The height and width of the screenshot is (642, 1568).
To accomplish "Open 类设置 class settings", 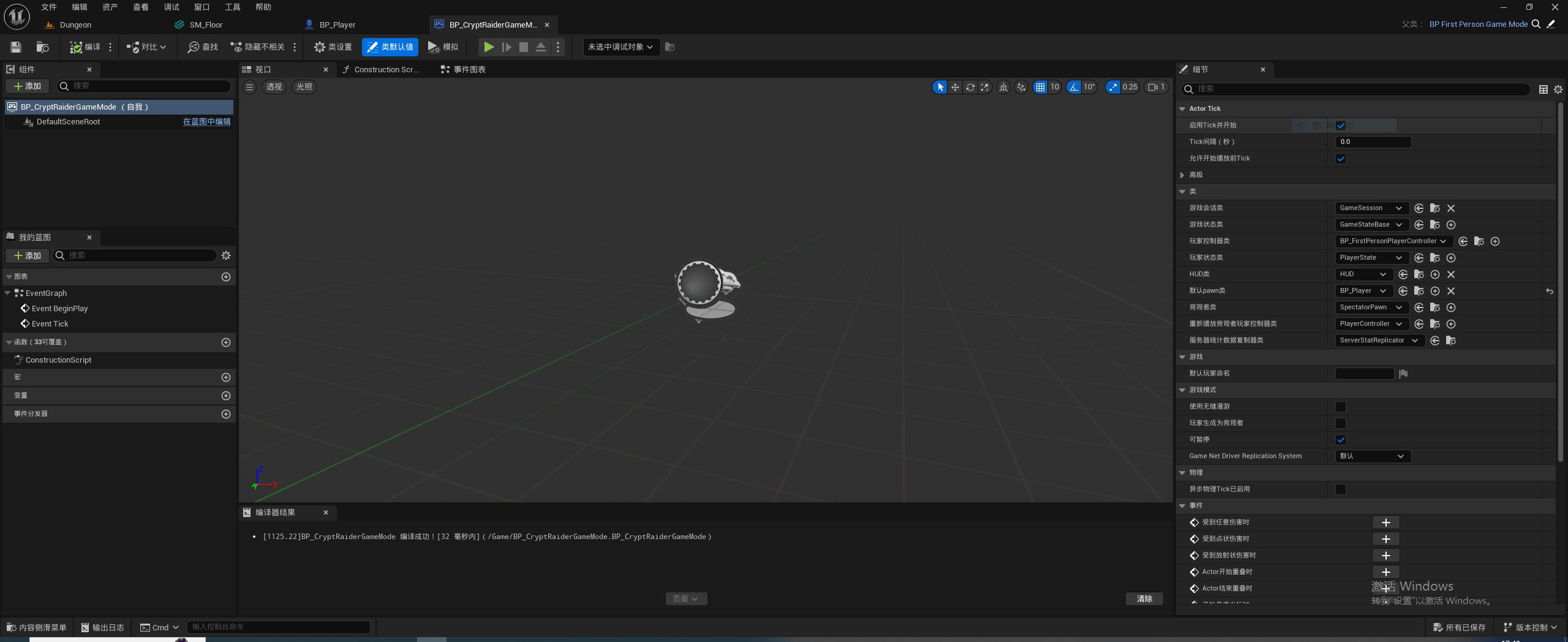I will [333, 47].
